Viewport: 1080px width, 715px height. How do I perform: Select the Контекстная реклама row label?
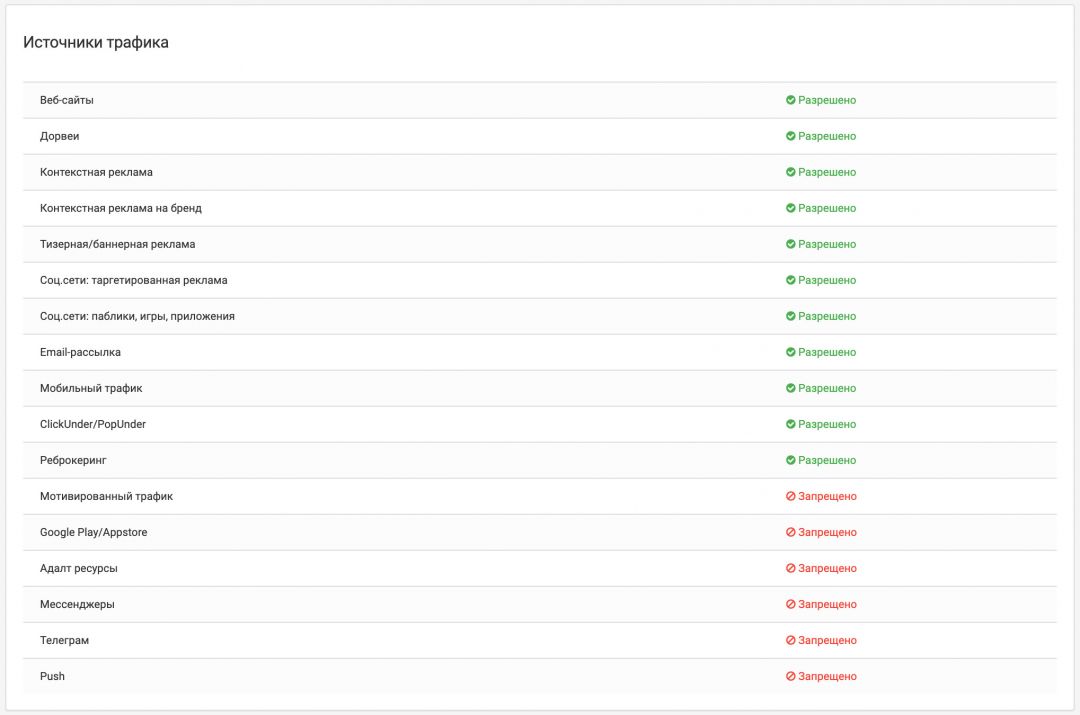click(x=96, y=172)
